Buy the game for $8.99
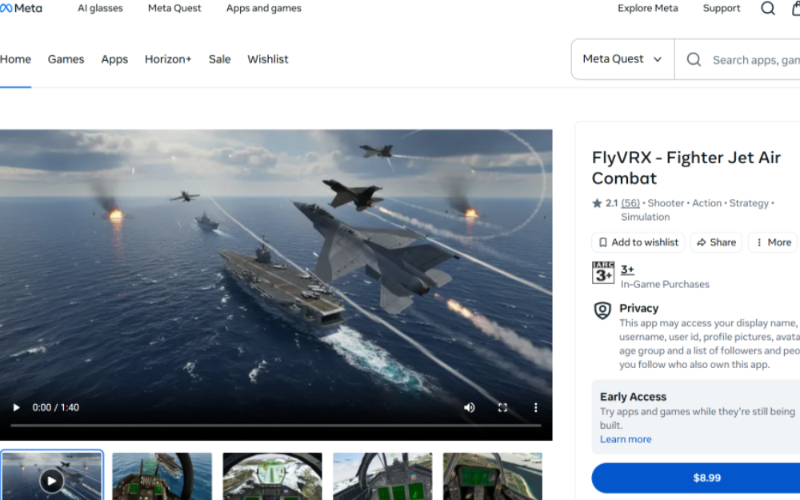 [696, 478]
